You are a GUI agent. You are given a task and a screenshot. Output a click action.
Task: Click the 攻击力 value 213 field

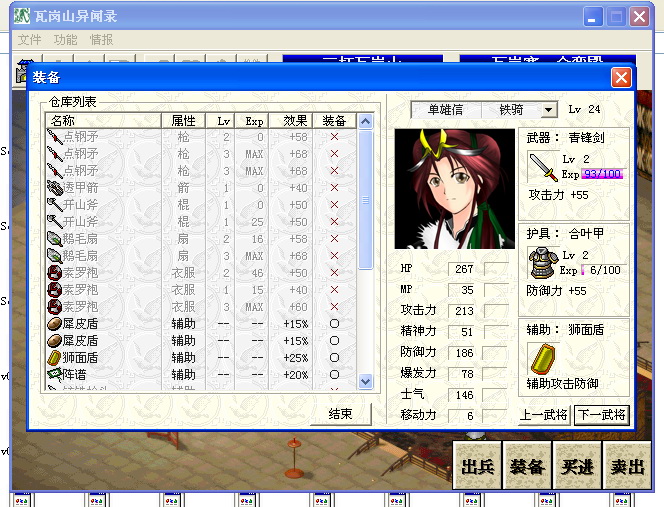463,311
